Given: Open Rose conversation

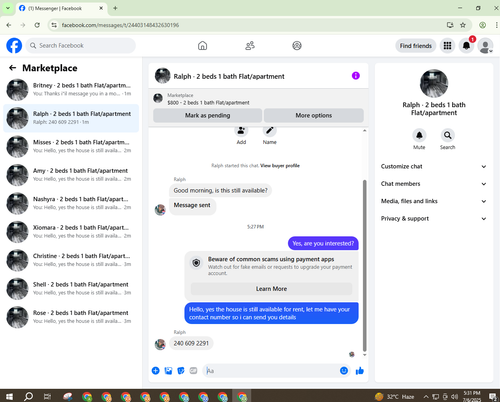Looking at the screenshot, I should 71,317.
